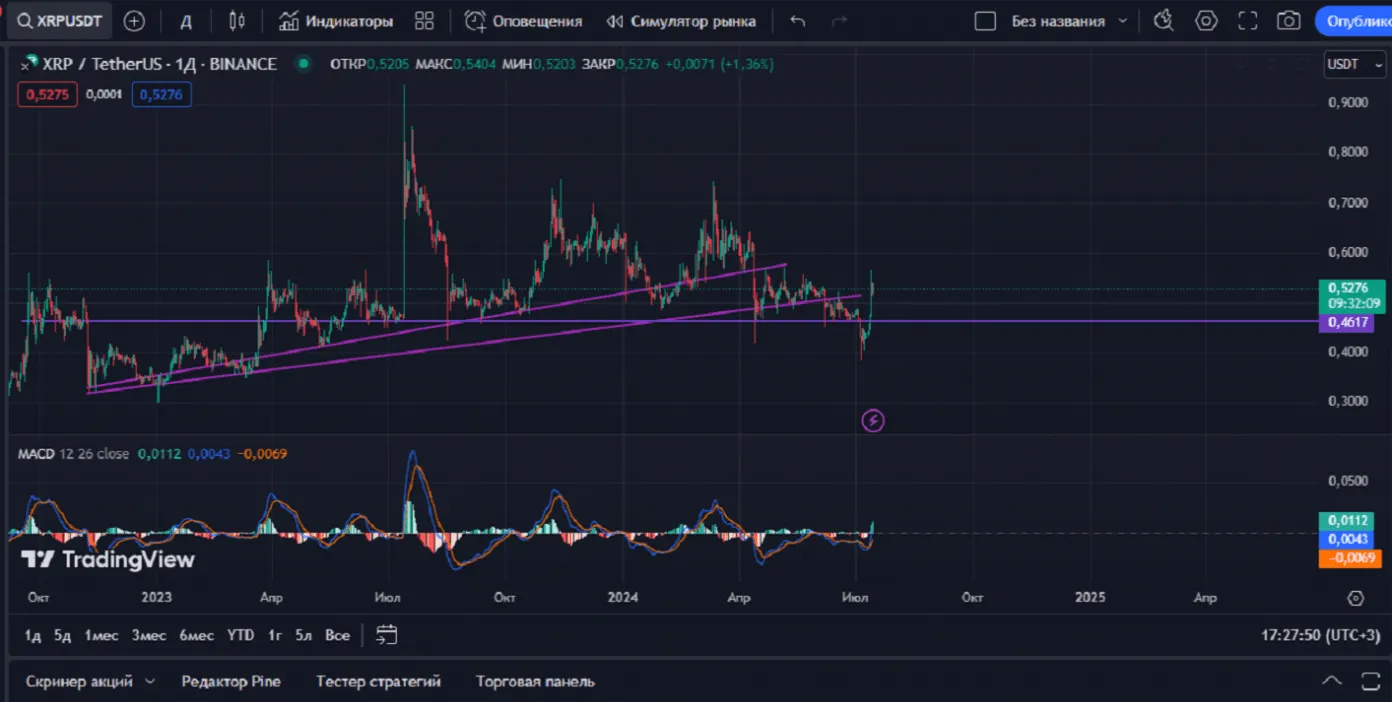Screen dimensions: 1392x702
Task: Expand the Скринер акций dropdown arrow
Action: [150, 681]
